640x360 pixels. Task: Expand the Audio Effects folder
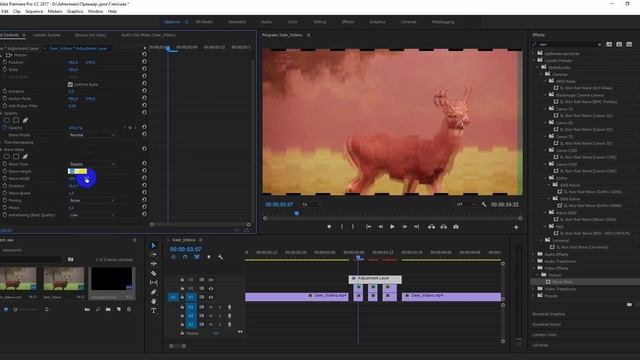coord(533,254)
